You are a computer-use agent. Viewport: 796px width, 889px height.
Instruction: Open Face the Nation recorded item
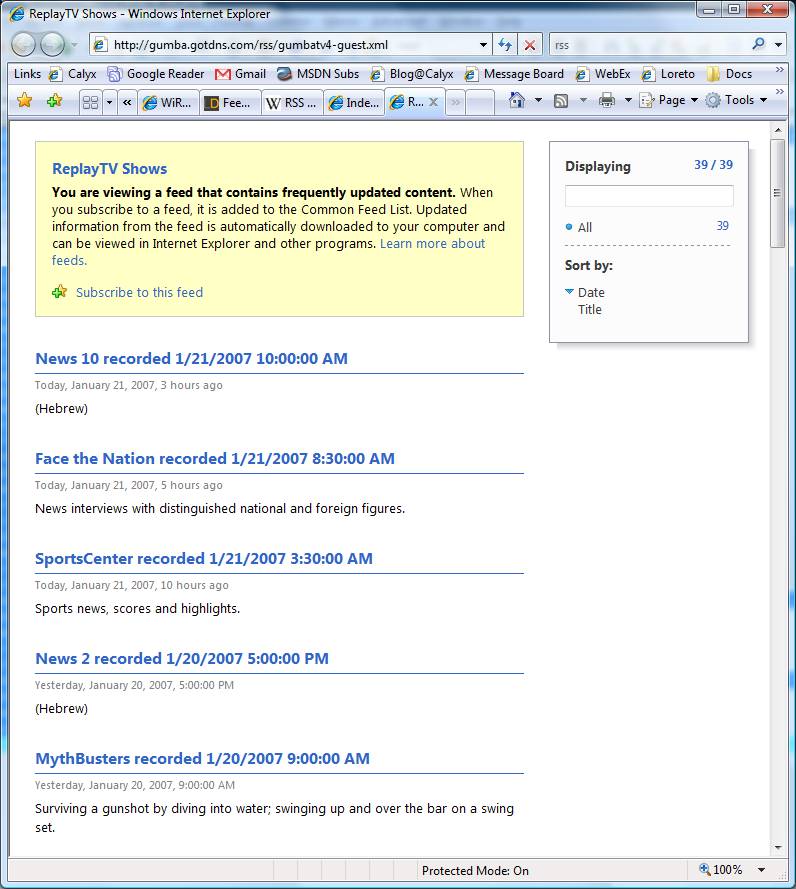[x=215, y=458]
